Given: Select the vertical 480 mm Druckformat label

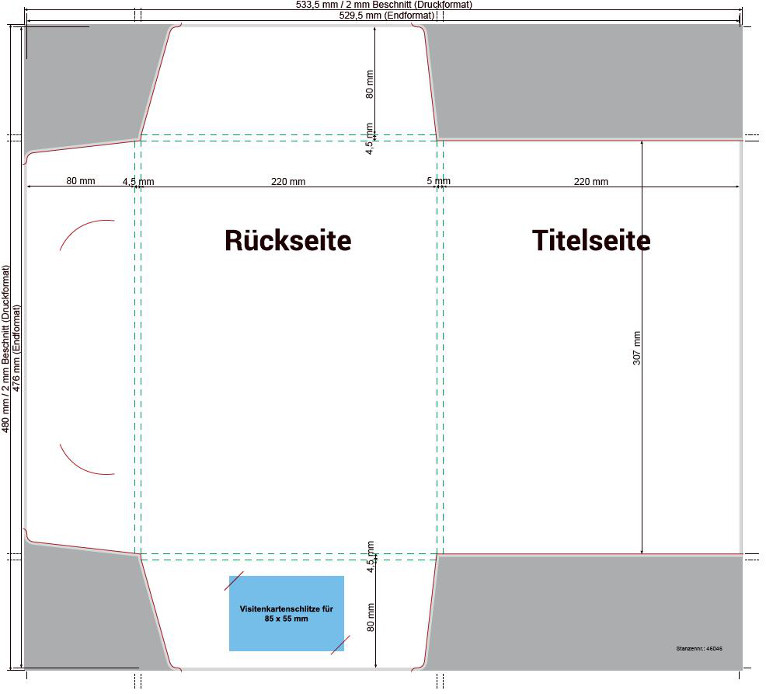Looking at the screenshot, I should click(6, 348).
